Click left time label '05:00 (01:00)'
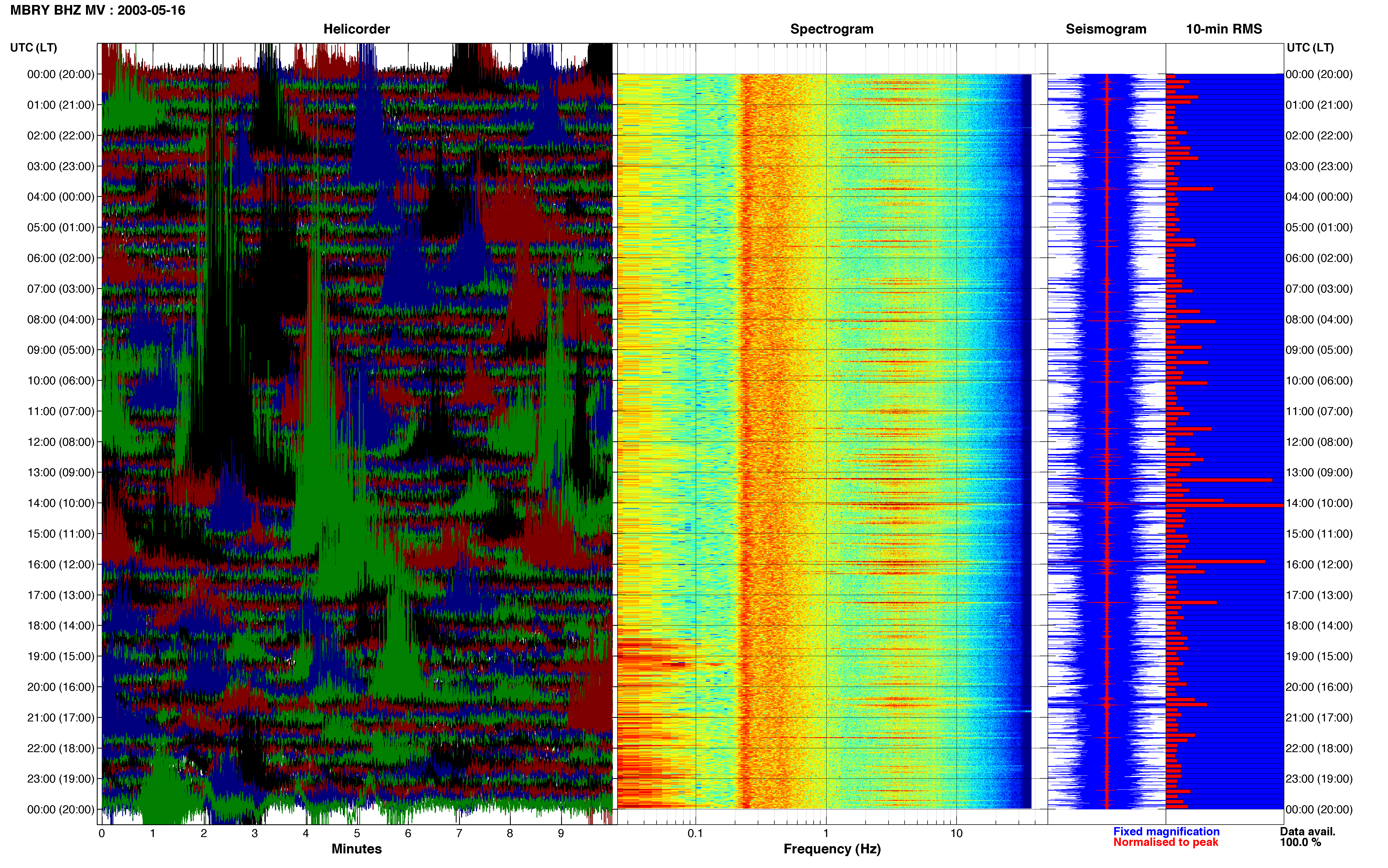This screenshot has width=1388, height=868. tap(61, 227)
